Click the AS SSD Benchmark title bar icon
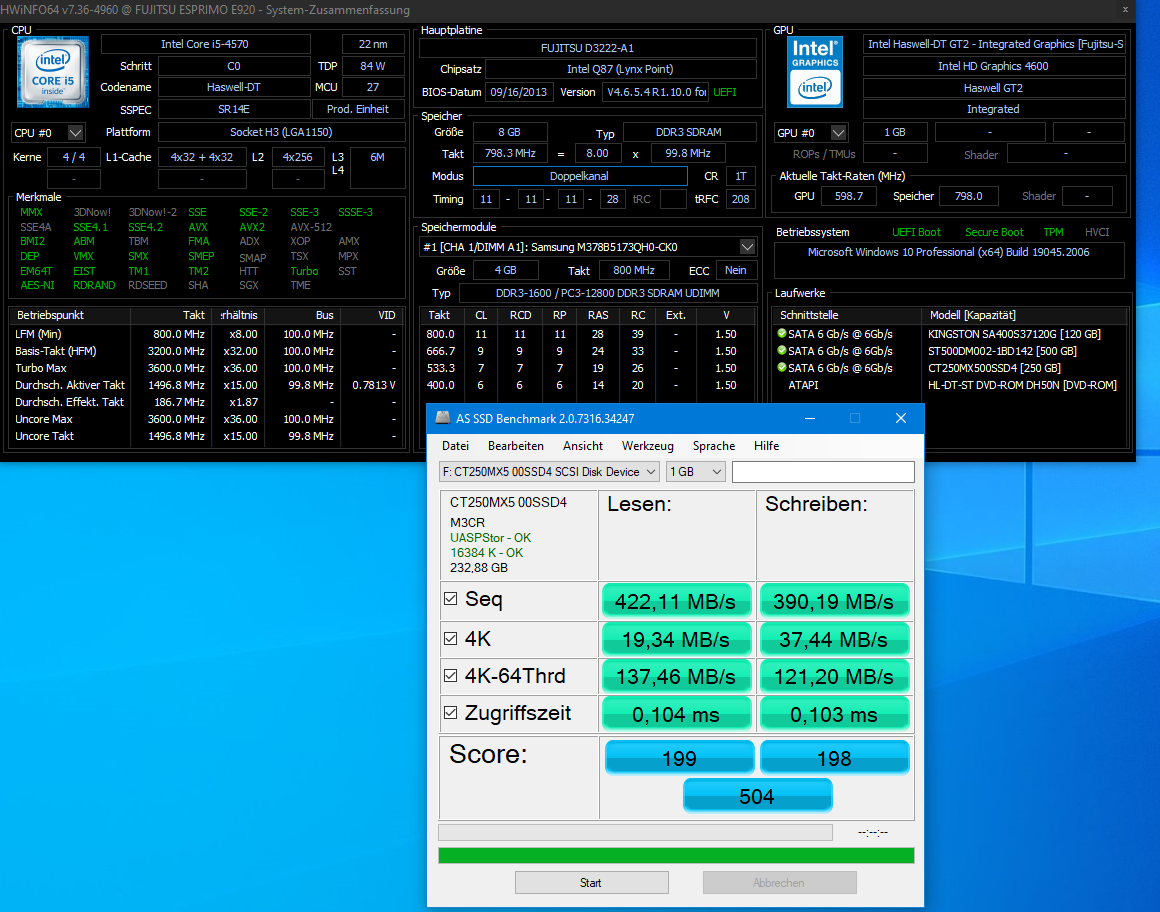The image size is (1160, 912). coord(442,418)
